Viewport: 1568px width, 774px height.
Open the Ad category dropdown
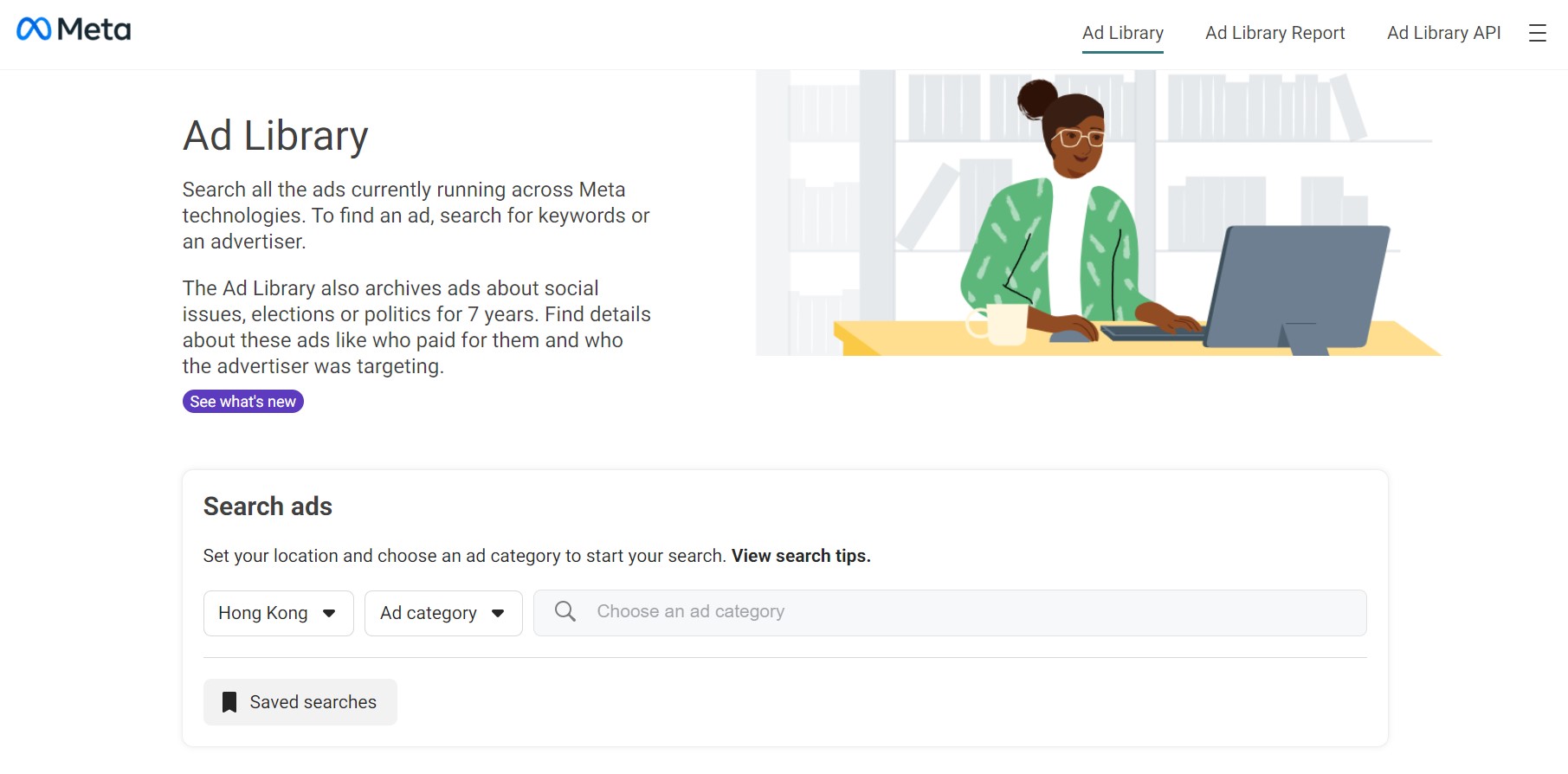click(x=443, y=613)
